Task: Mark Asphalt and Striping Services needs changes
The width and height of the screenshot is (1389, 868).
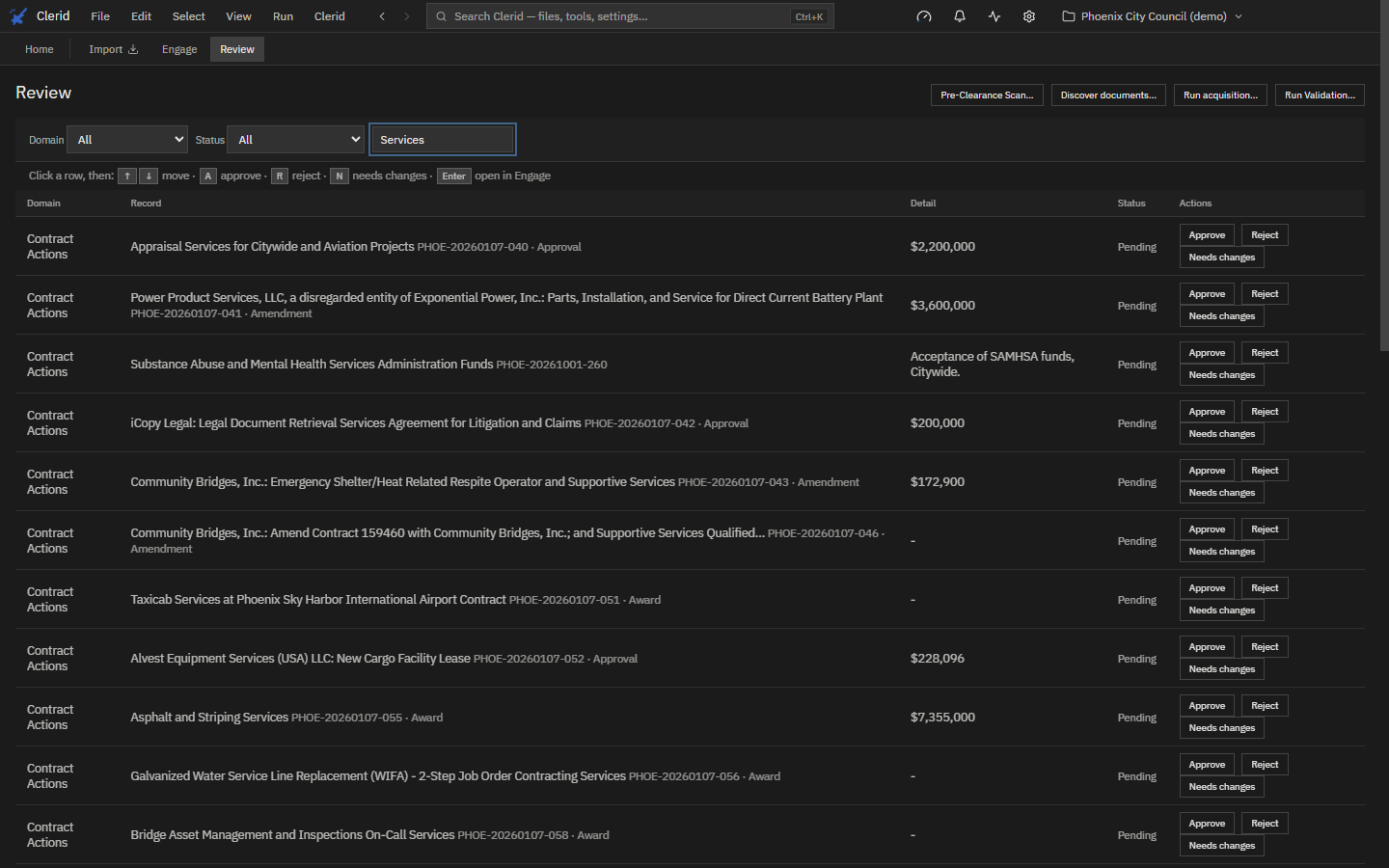Action: click(1222, 728)
